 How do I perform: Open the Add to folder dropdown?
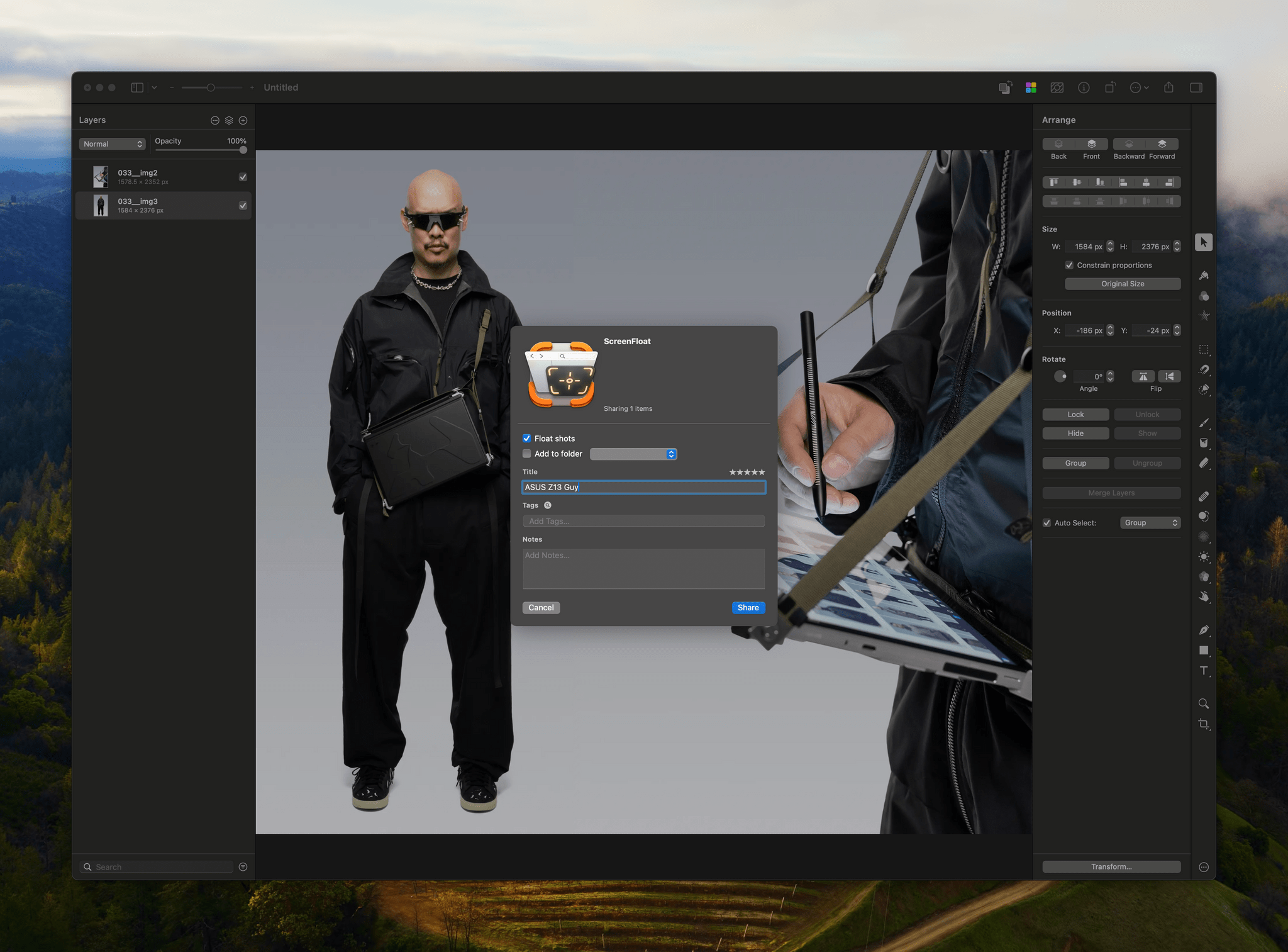click(633, 454)
